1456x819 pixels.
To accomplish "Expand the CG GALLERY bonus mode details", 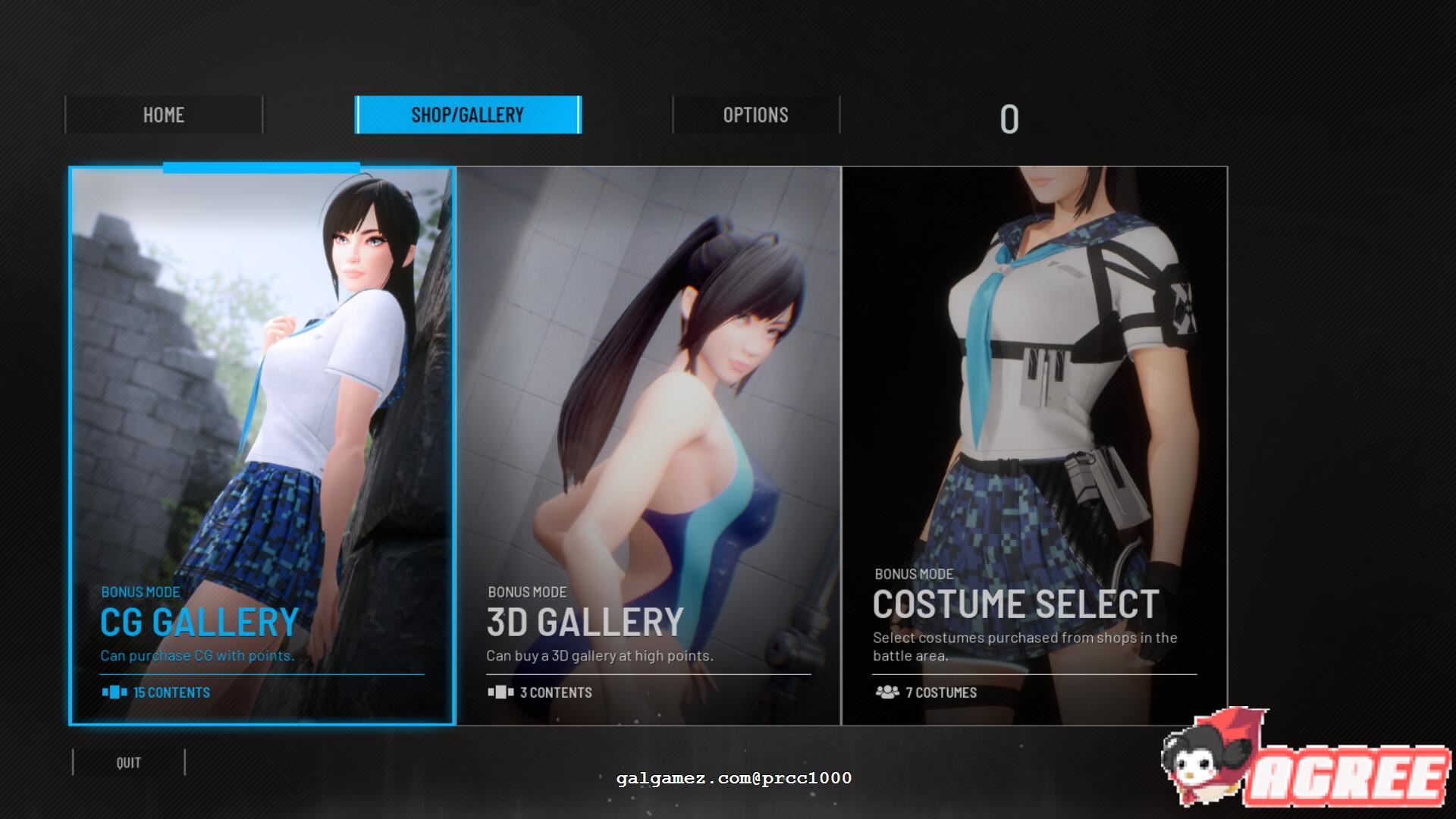I will click(x=199, y=622).
